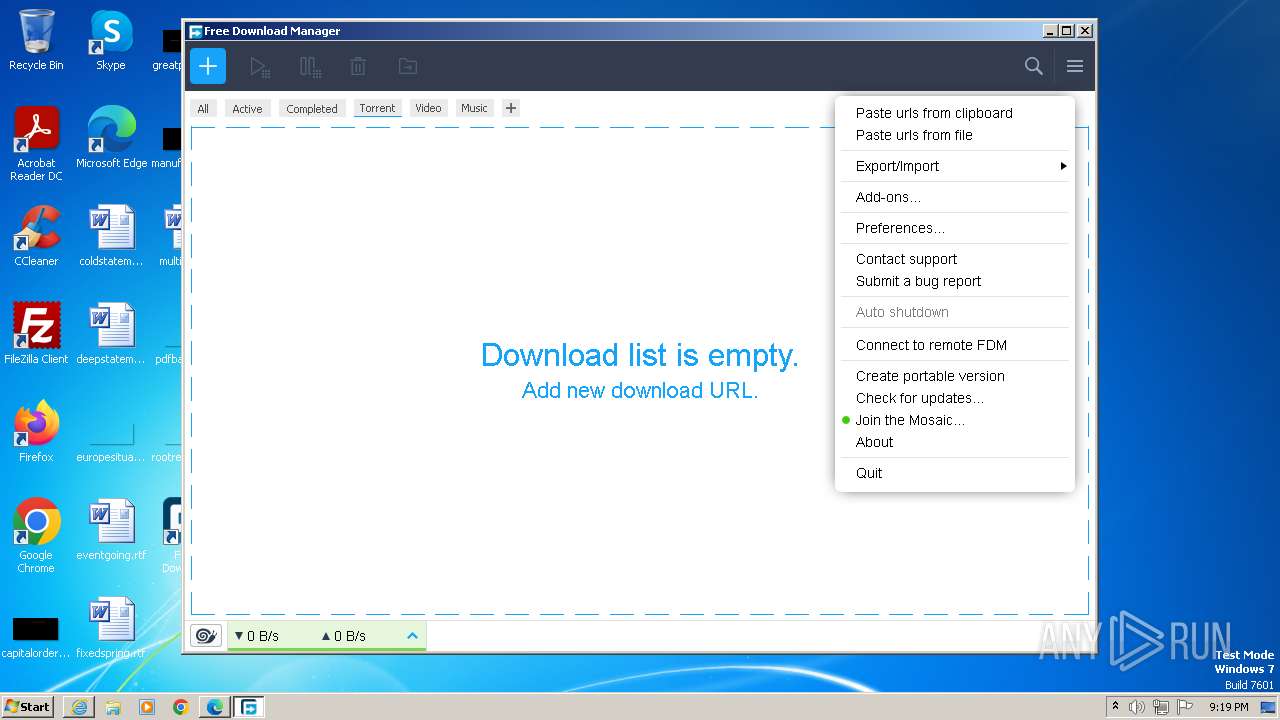Select eventgoing.rtf desktop file
The width and height of the screenshot is (1280, 720).
pyautogui.click(x=111, y=530)
